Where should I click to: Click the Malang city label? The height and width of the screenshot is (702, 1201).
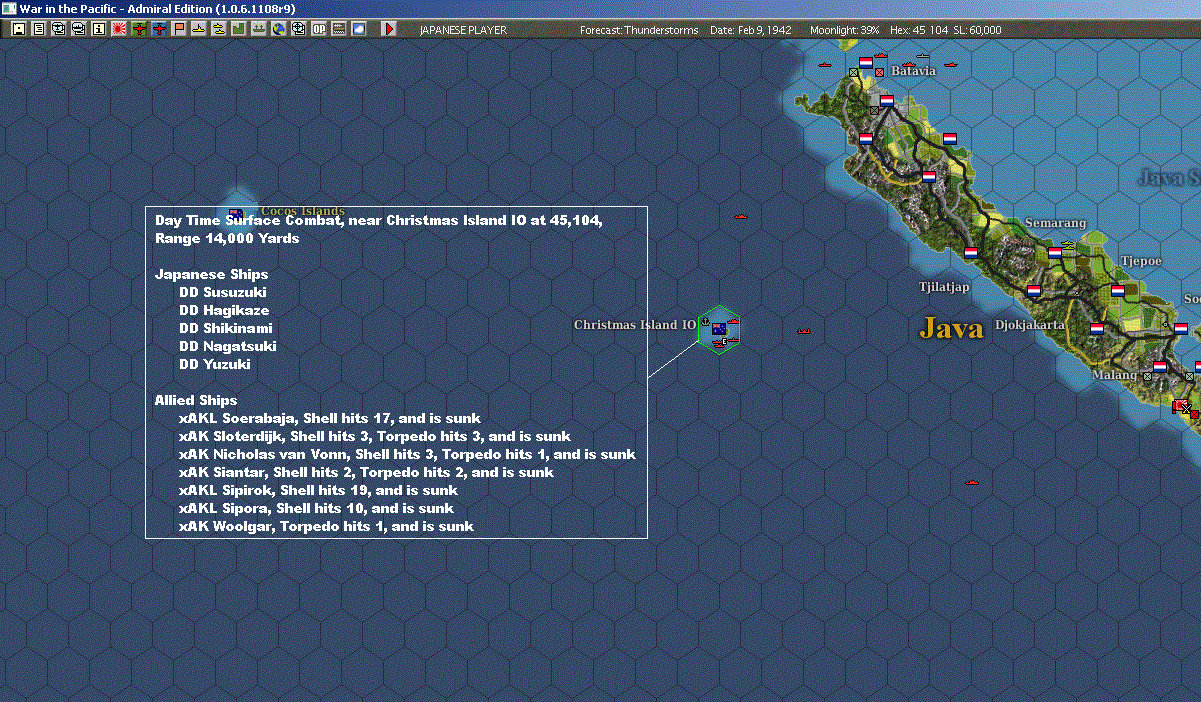tap(1114, 375)
